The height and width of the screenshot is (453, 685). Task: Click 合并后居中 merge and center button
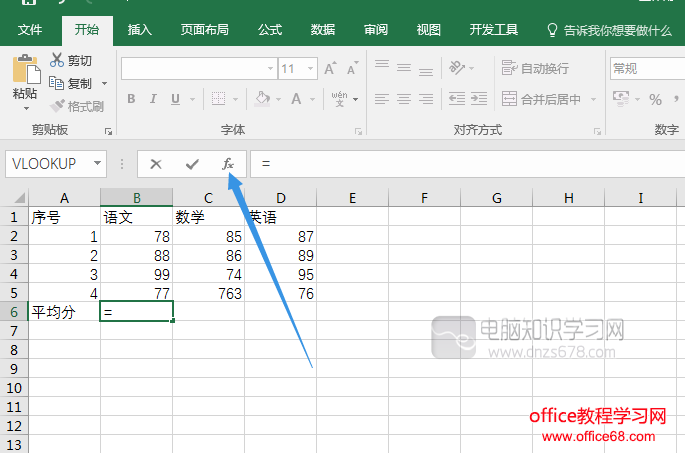pos(541,99)
